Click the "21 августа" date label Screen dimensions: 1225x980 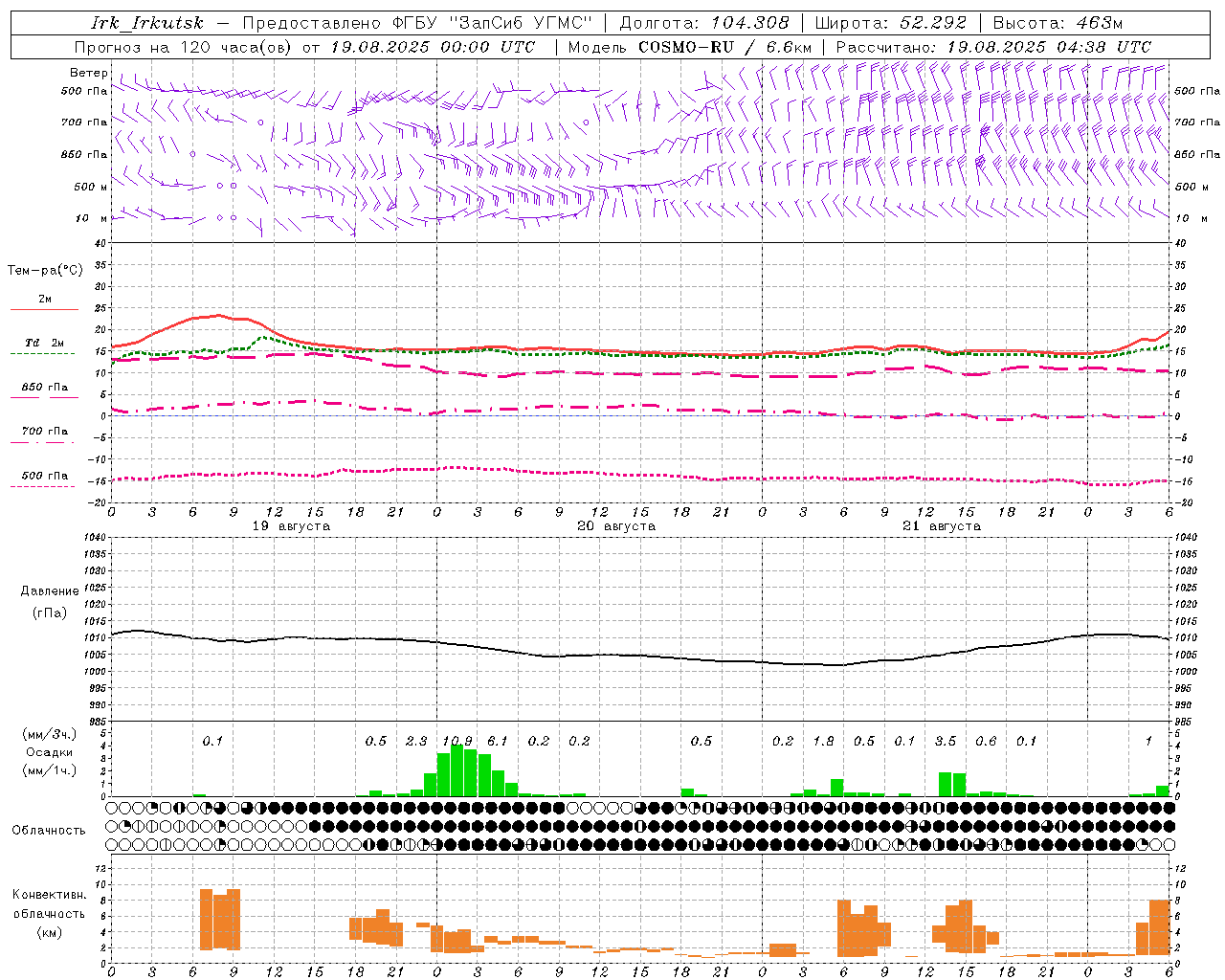942,526
